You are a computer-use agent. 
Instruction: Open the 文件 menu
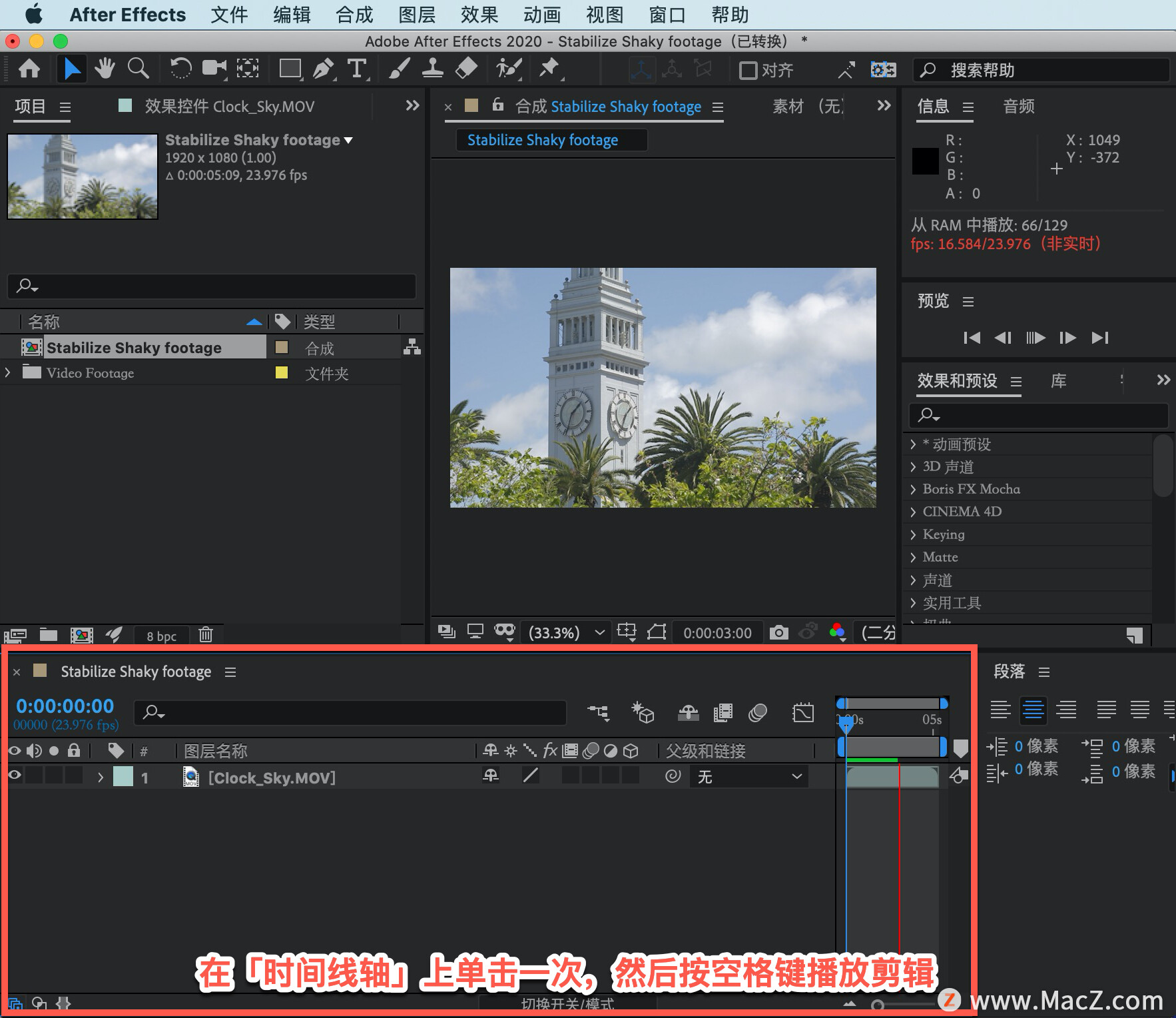229,15
